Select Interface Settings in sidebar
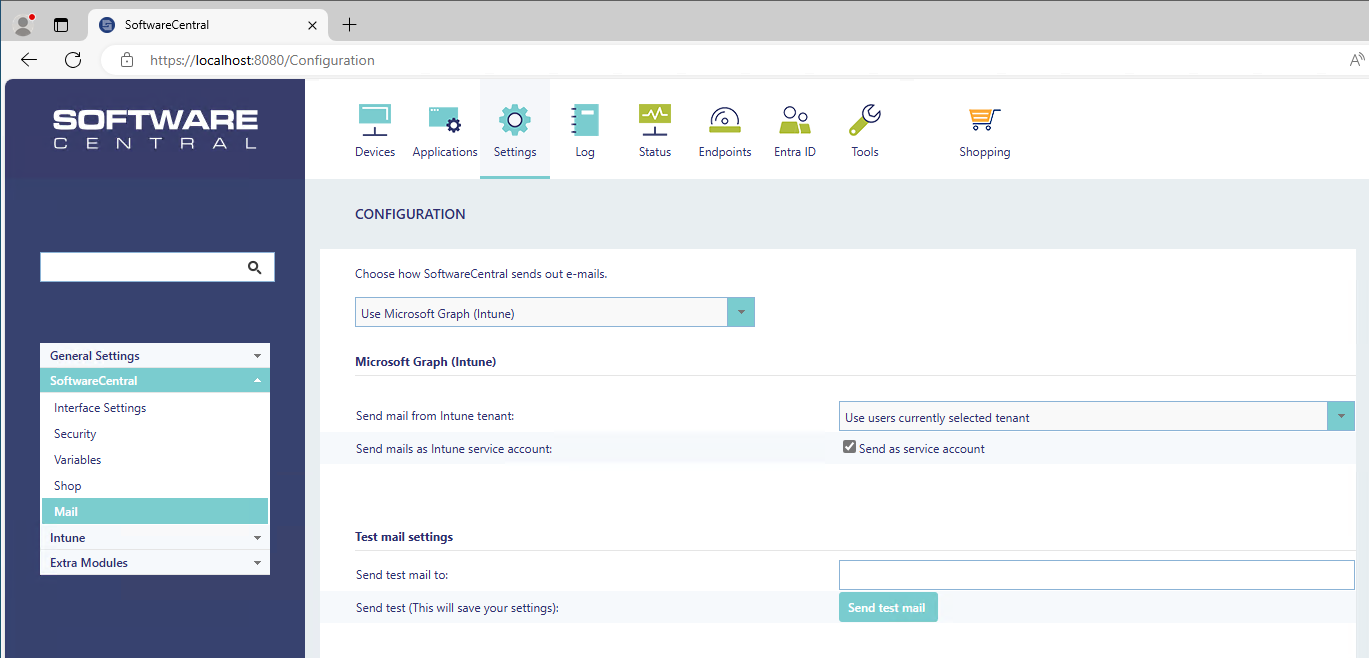This screenshot has width=1369, height=658. coord(100,408)
